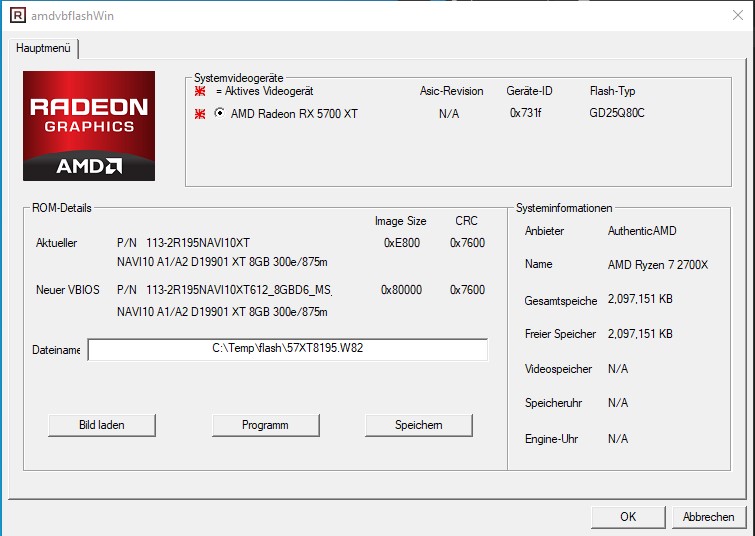Click the red star in the Aktives Videogerät legend
The width and height of the screenshot is (755, 536).
tap(200, 91)
